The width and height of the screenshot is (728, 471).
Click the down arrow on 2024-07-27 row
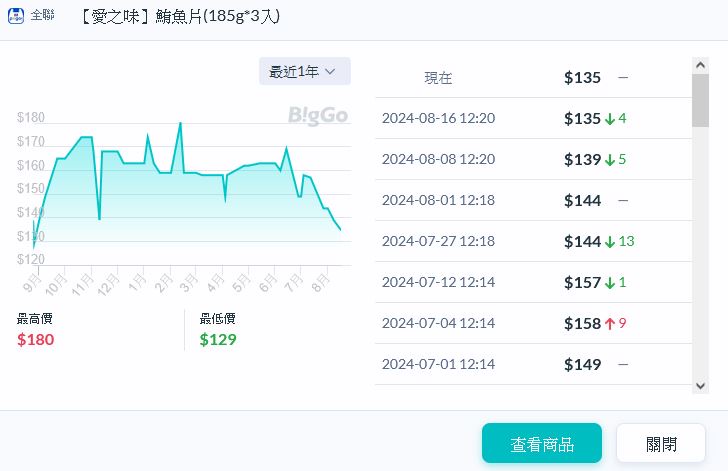tap(610, 242)
